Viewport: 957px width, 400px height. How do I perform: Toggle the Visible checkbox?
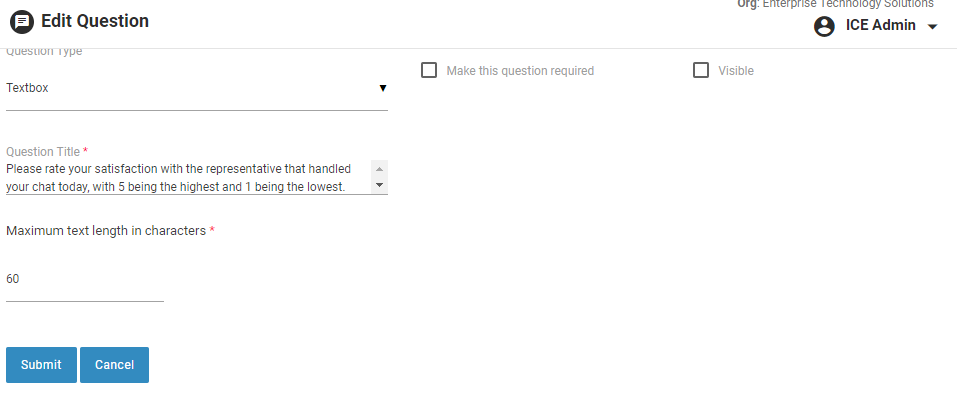click(701, 71)
